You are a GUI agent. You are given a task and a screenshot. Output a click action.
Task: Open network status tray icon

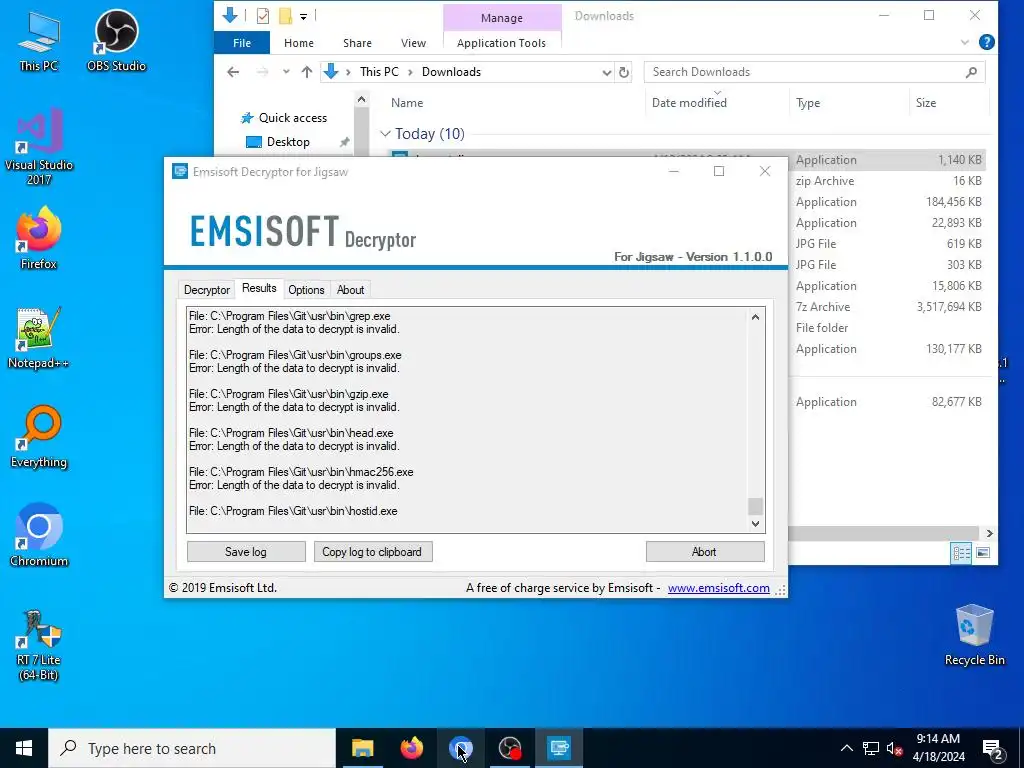[x=871, y=748]
